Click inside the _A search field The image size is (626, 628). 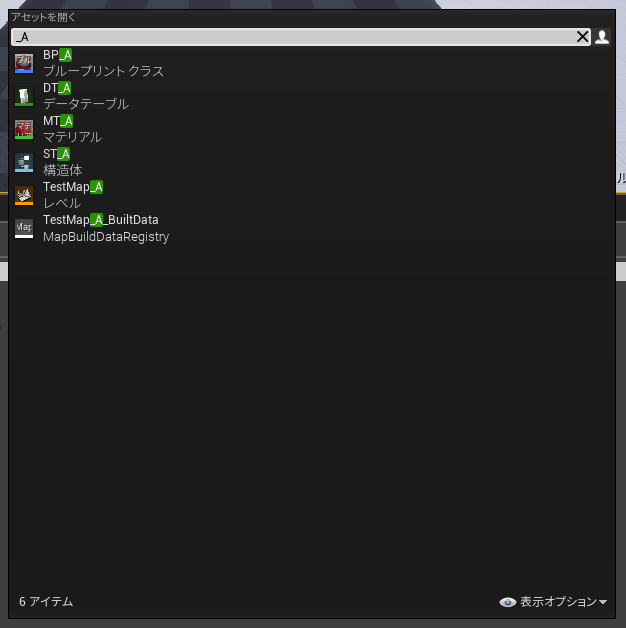(x=294, y=37)
